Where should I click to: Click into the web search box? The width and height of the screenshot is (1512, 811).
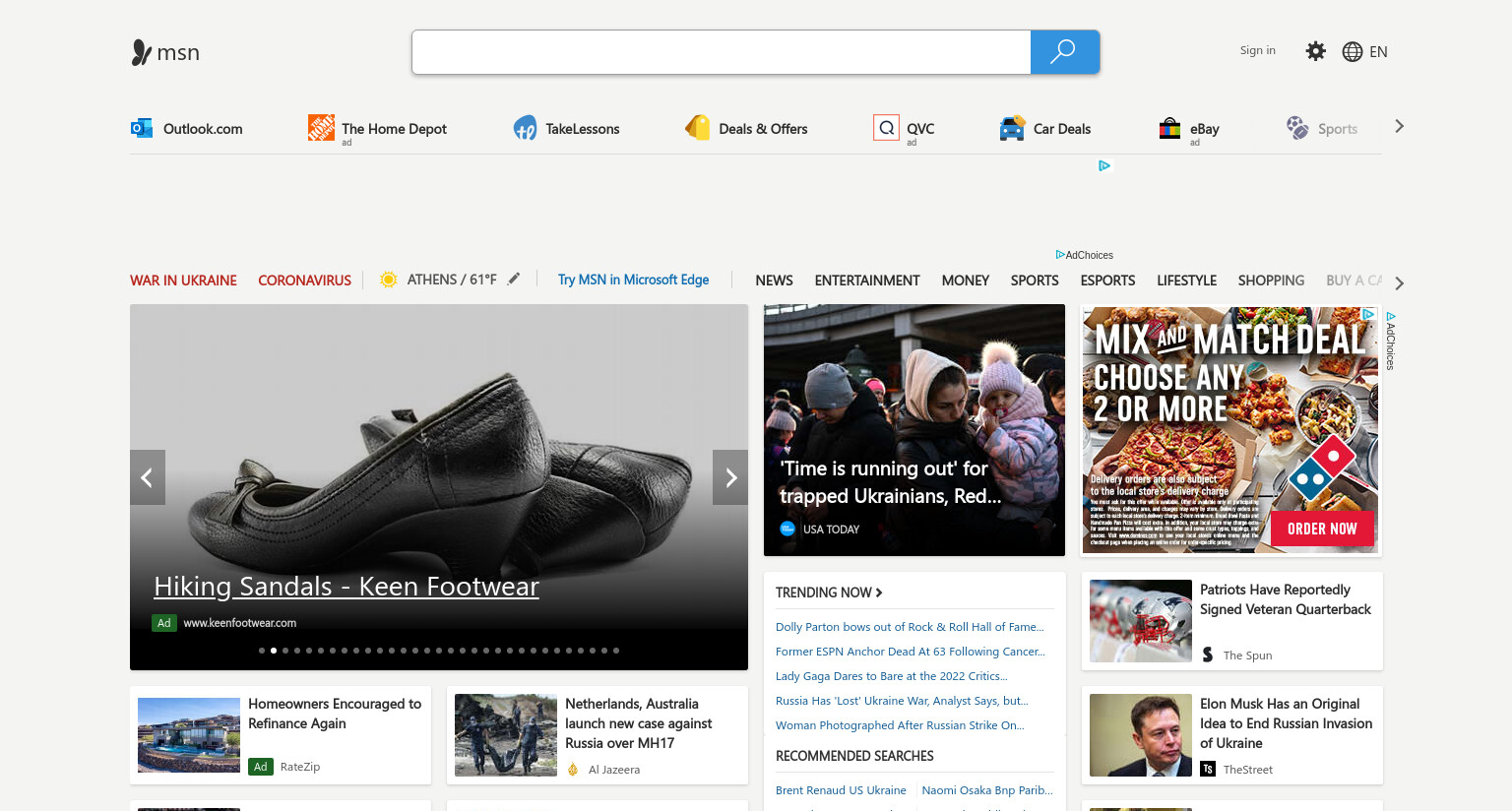[722, 52]
